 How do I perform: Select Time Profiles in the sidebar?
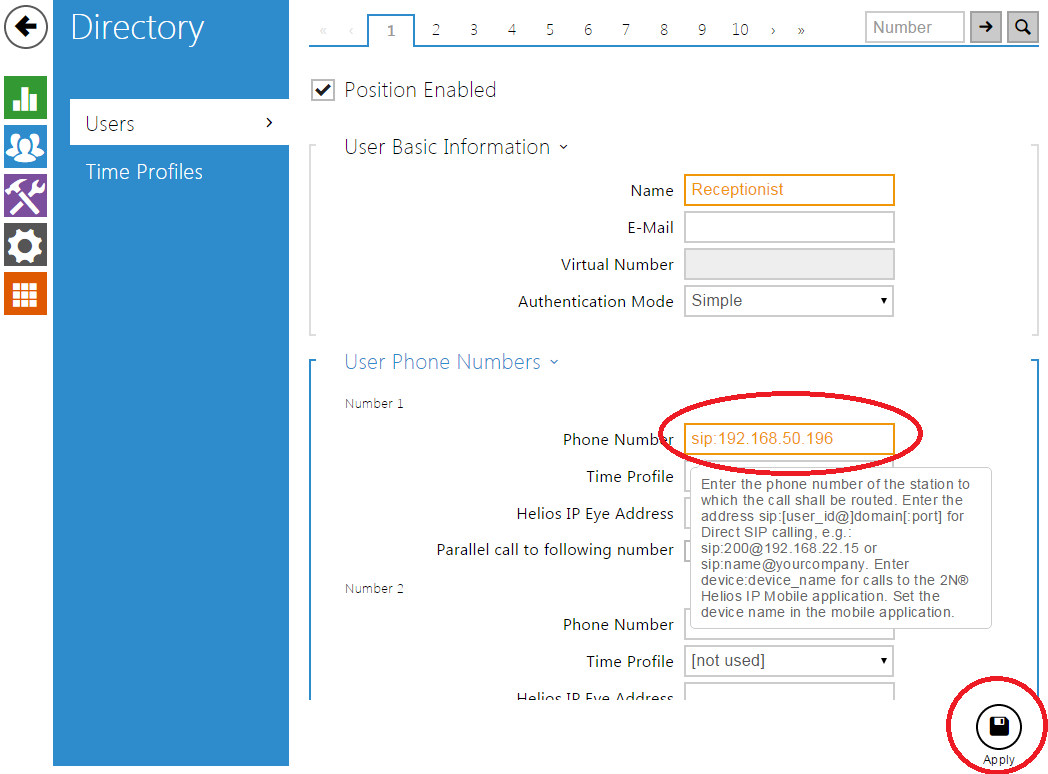(144, 172)
